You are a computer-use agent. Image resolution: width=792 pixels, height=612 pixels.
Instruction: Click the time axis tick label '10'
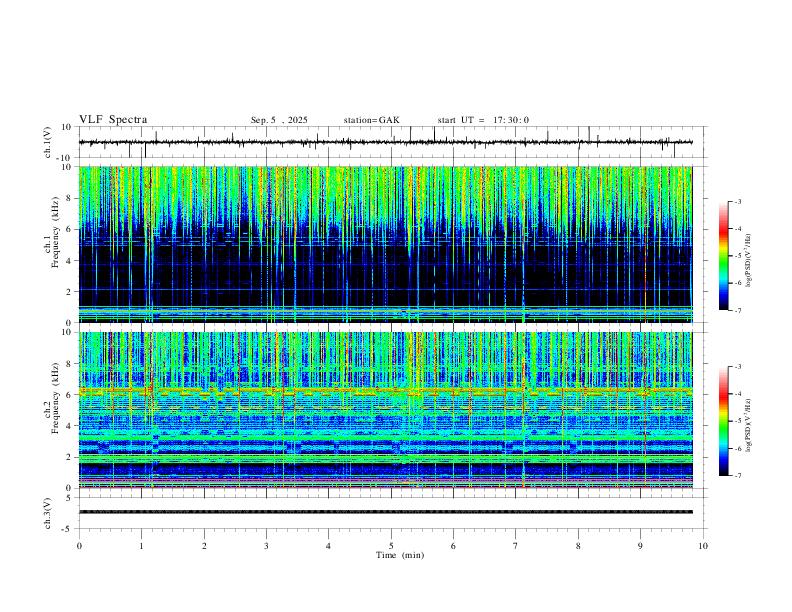click(703, 546)
